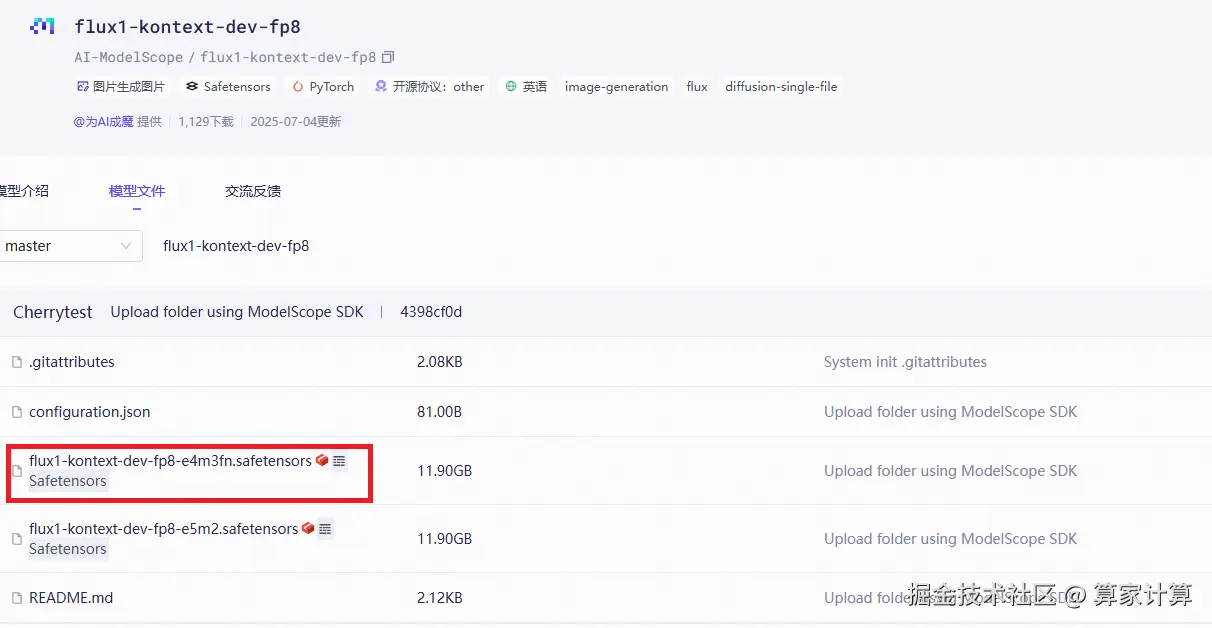1212x628 pixels.
Task: Click the image-generation tag
Action: pyautogui.click(x=616, y=87)
